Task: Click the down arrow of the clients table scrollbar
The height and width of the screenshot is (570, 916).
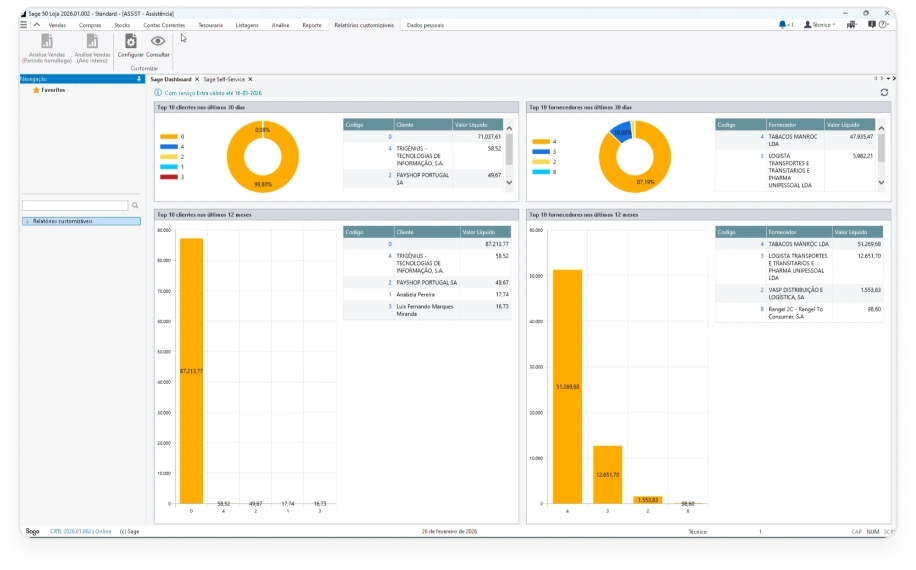Action: 509,183
